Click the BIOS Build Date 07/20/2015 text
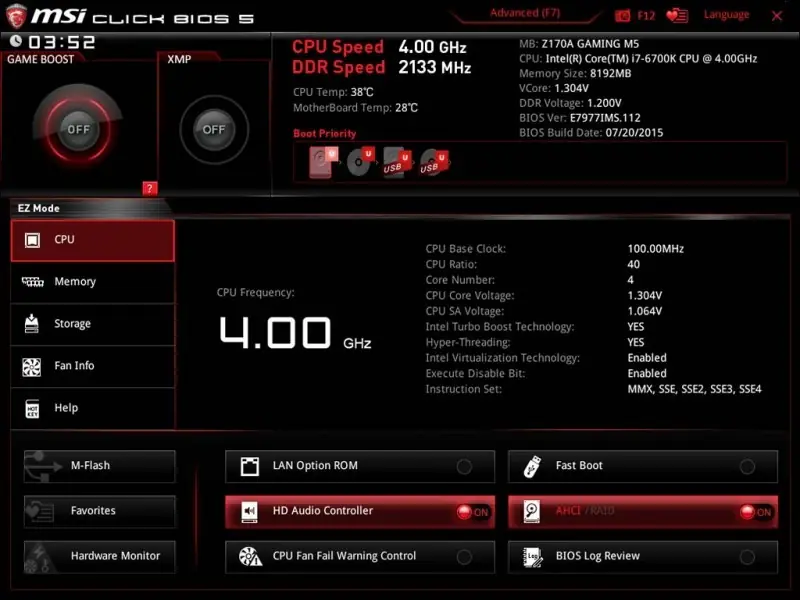Screen dimensions: 800x600 point(591,133)
